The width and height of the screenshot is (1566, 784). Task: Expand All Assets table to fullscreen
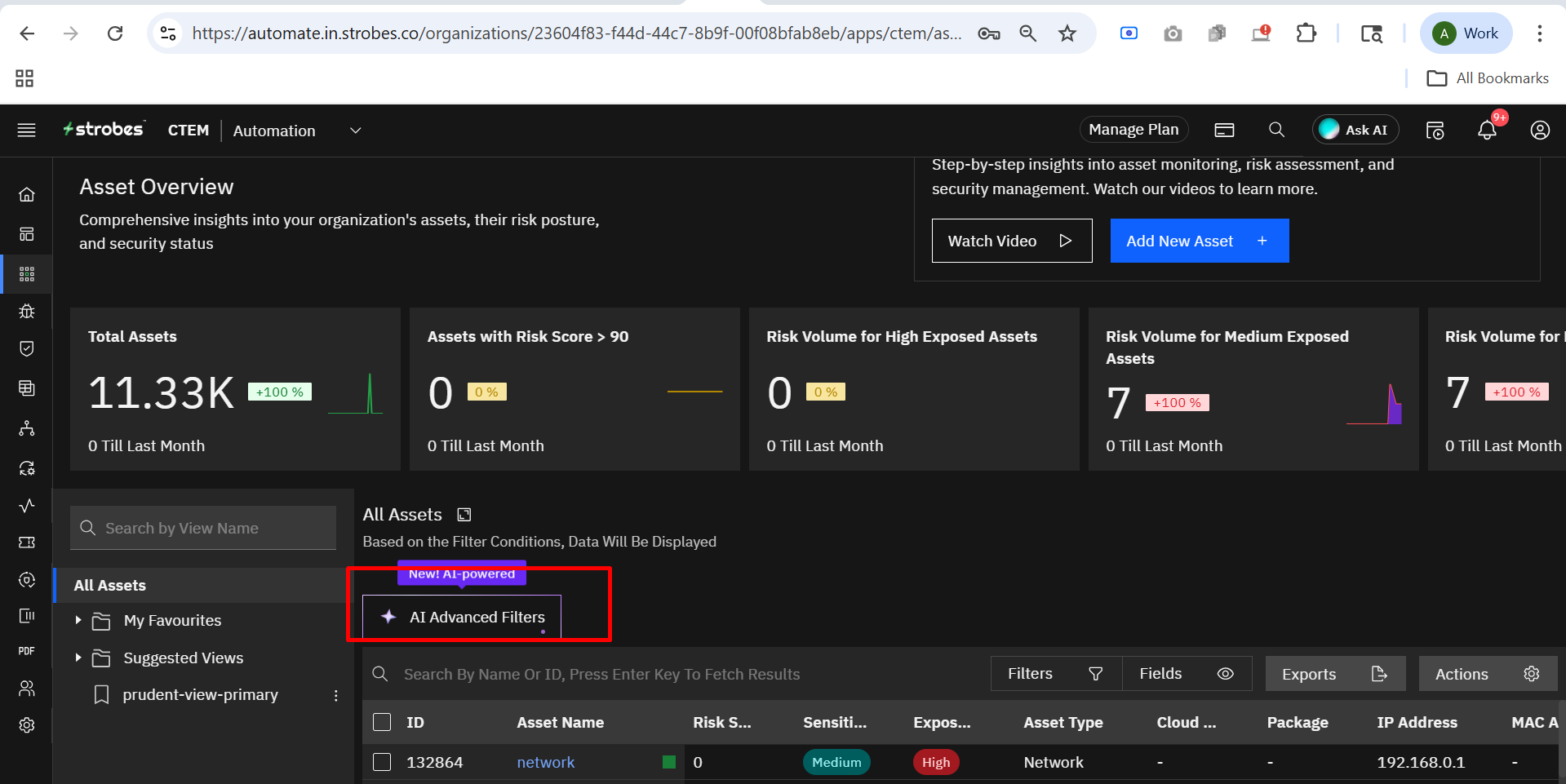(x=464, y=515)
